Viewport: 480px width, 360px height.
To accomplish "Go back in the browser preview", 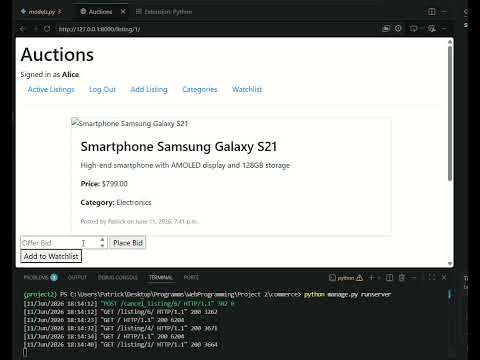I will tap(22, 29).
